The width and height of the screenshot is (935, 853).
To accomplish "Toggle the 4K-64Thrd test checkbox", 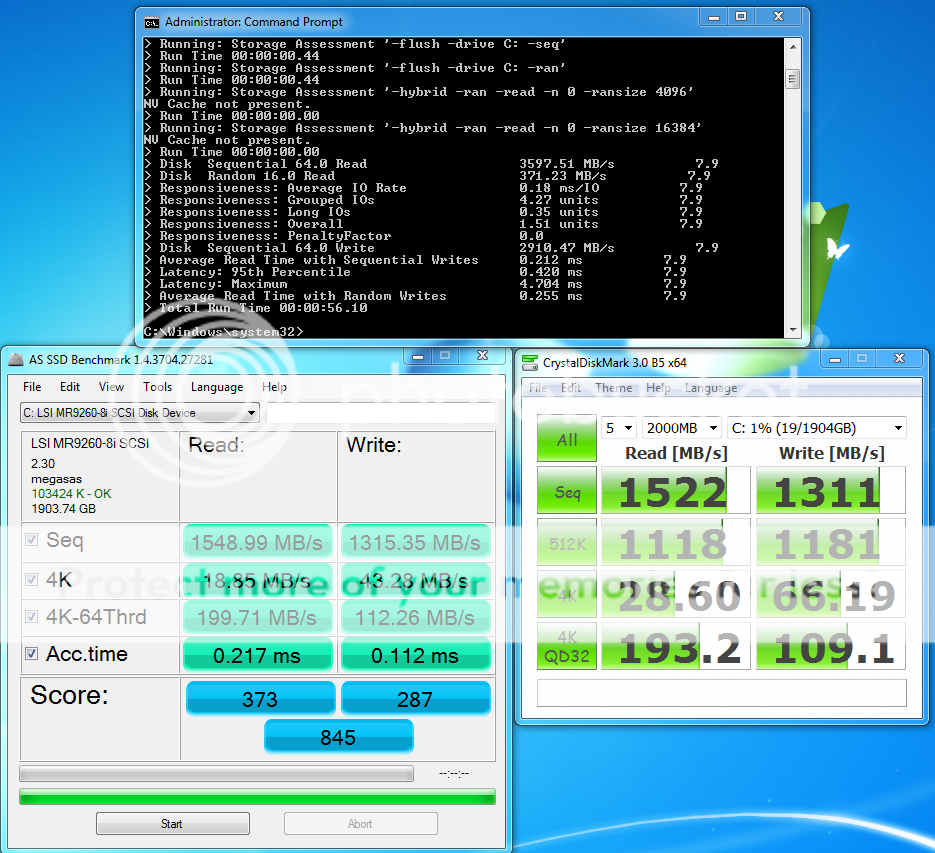I will [x=32, y=616].
